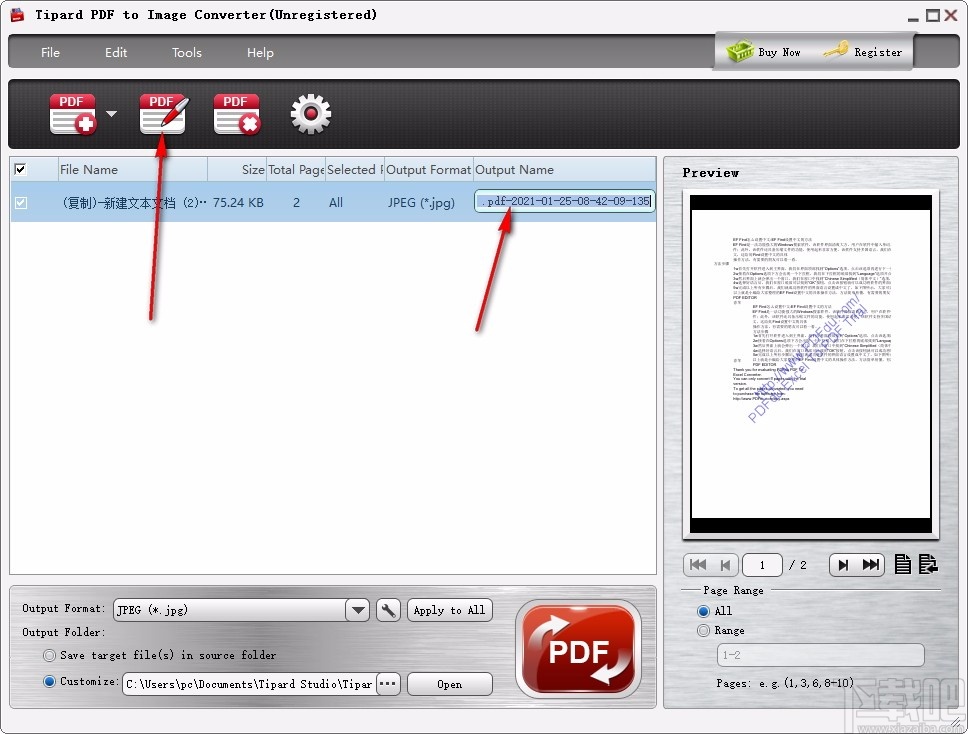Screen dimensions: 968x734
Task: Enable 'Save target file(s) in source folder'
Action: 49,655
